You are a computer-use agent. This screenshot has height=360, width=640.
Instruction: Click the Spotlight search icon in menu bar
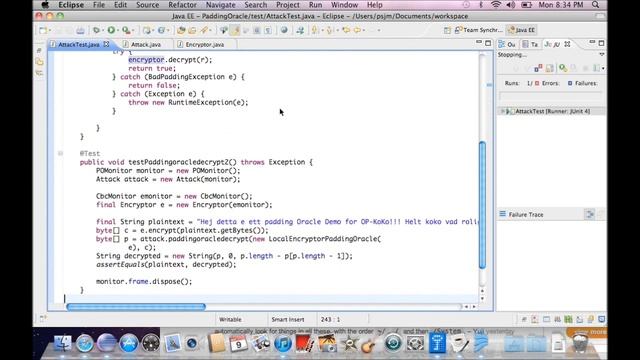[596, 5]
